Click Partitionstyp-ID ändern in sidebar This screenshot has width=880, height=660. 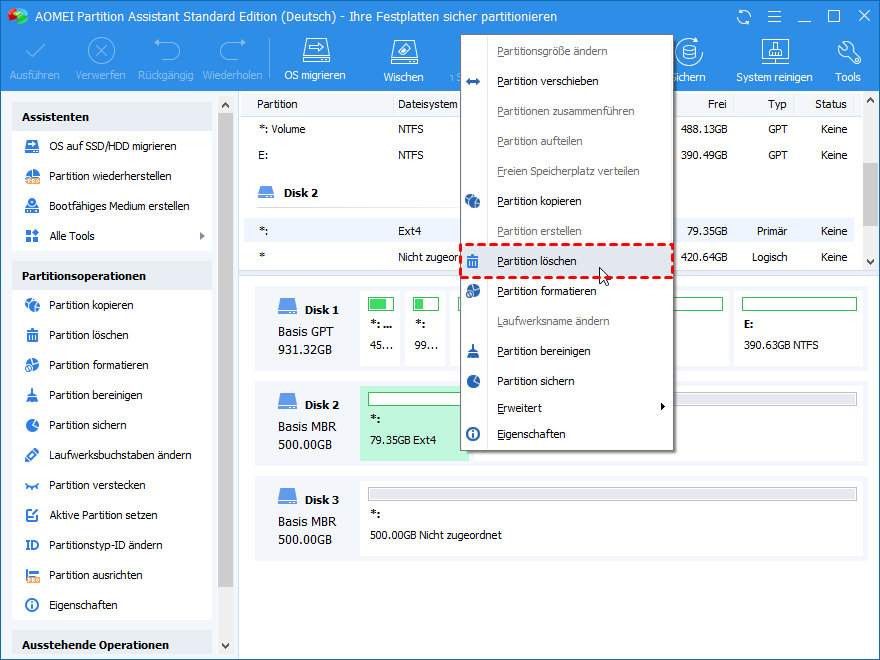112,546
